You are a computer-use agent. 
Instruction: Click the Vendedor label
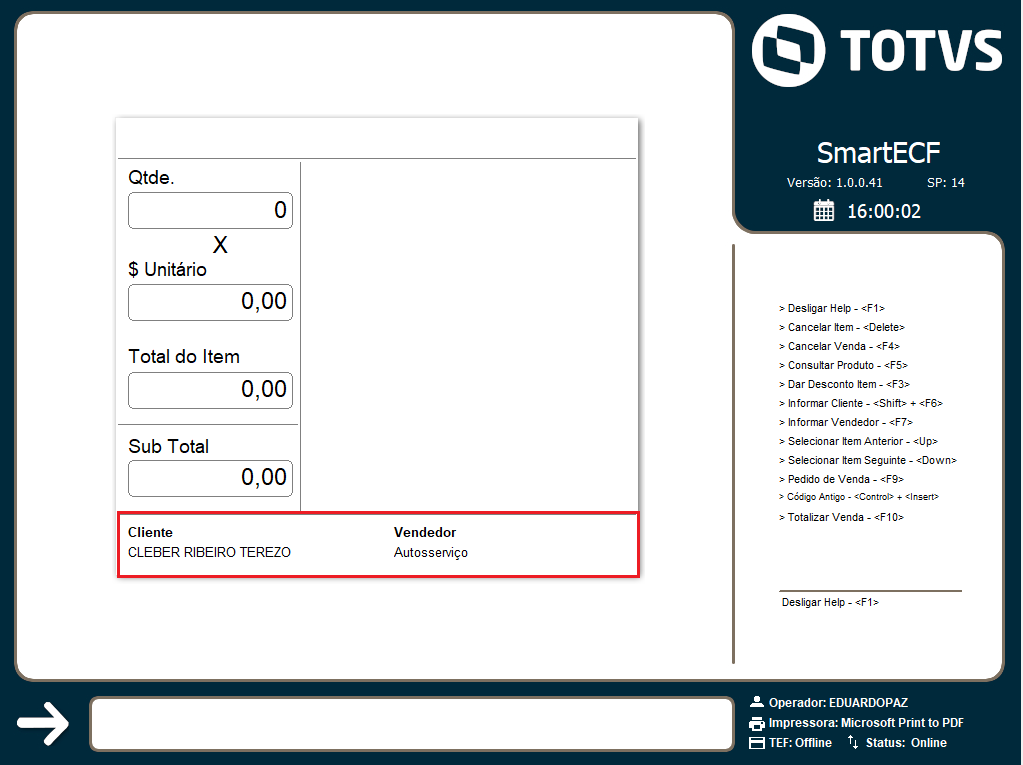[x=425, y=532]
